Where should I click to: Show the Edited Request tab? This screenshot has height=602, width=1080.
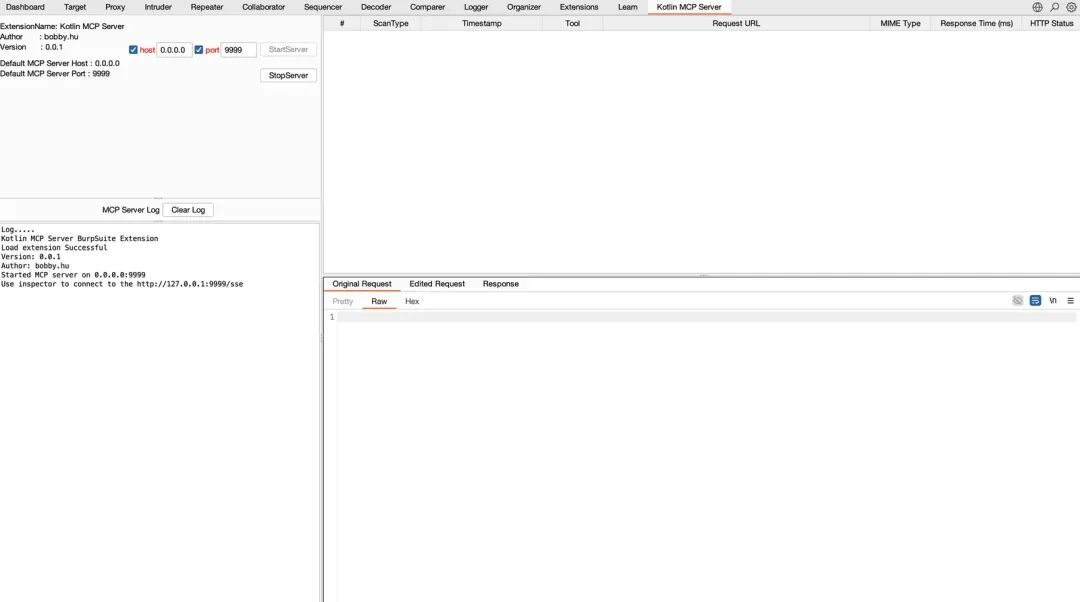point(437,284)
